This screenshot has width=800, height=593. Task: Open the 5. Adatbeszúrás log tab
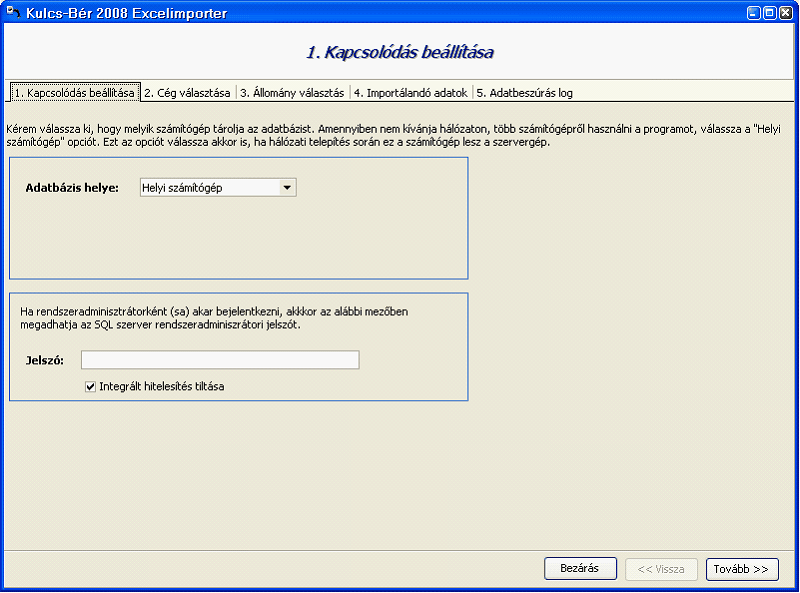[x=524, y=93]
